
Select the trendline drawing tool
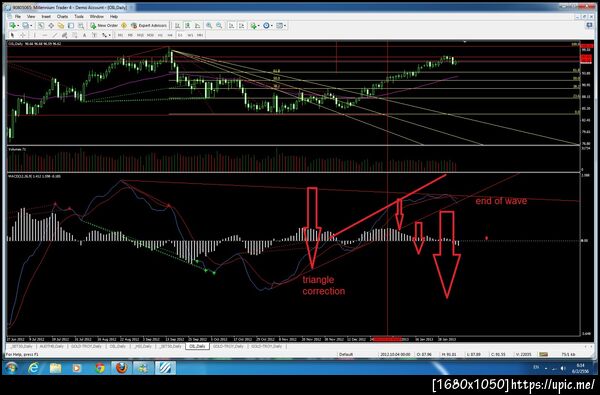click(x=54, y=35)
